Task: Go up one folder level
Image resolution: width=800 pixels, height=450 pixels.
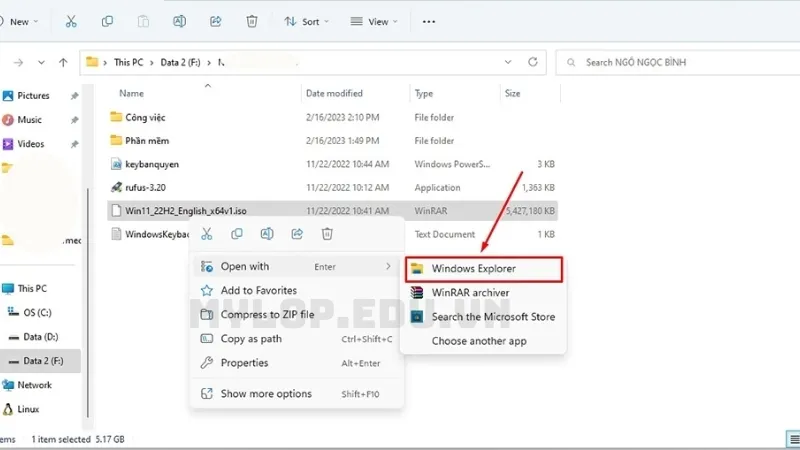Action: point(63,62)
